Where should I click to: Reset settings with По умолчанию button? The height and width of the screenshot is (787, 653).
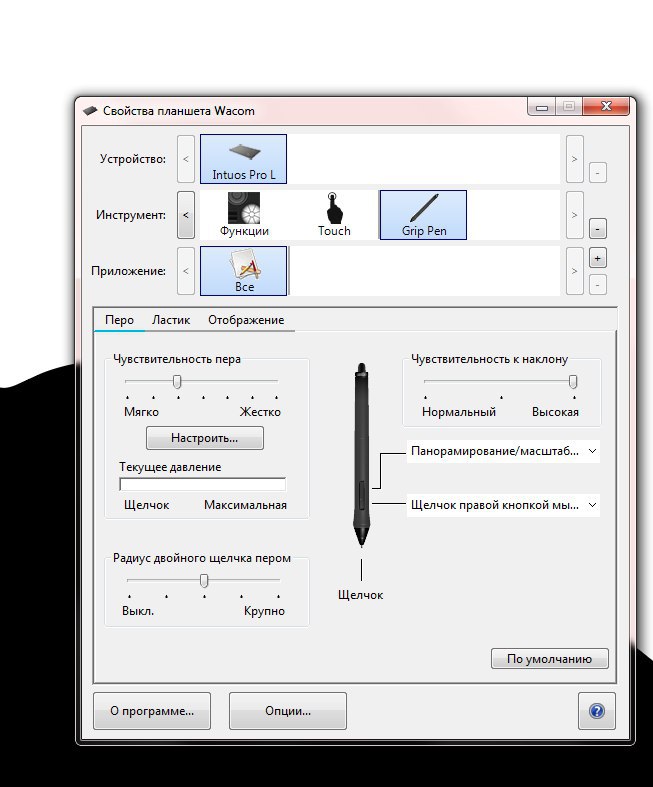[550, 659]
